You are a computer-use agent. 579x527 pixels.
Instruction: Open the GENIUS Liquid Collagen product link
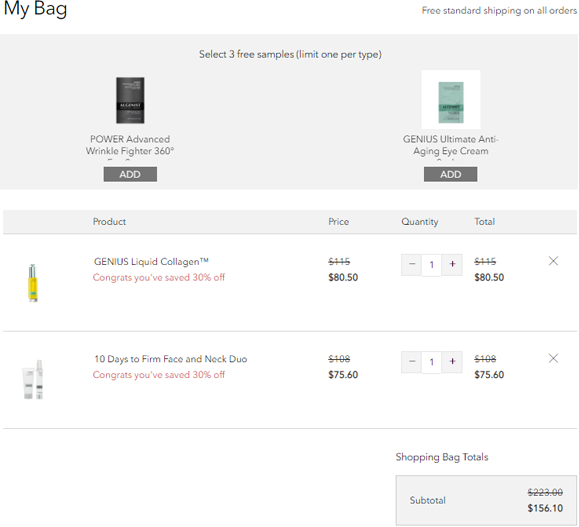click(x=151, y=262)
